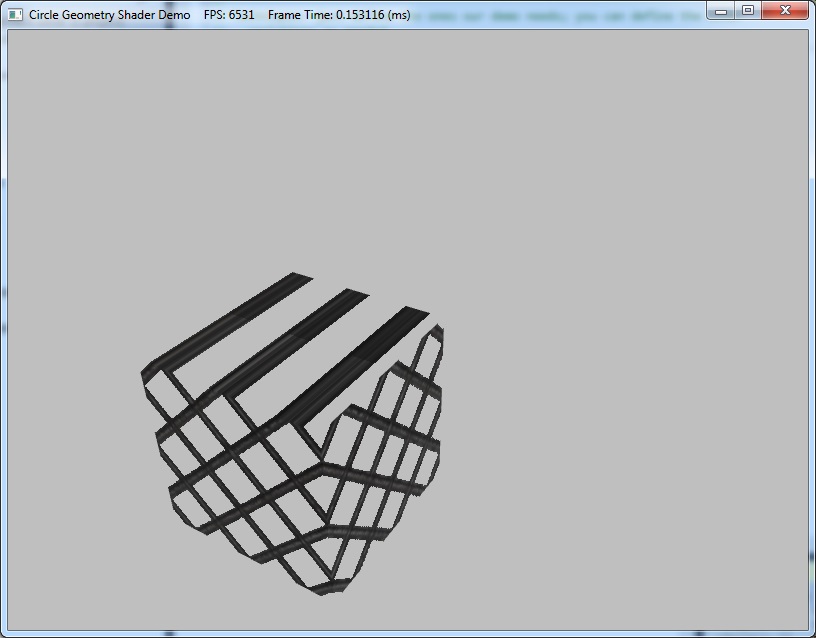Close the Circle Geometry Shader Demo window

coord(785,10)
